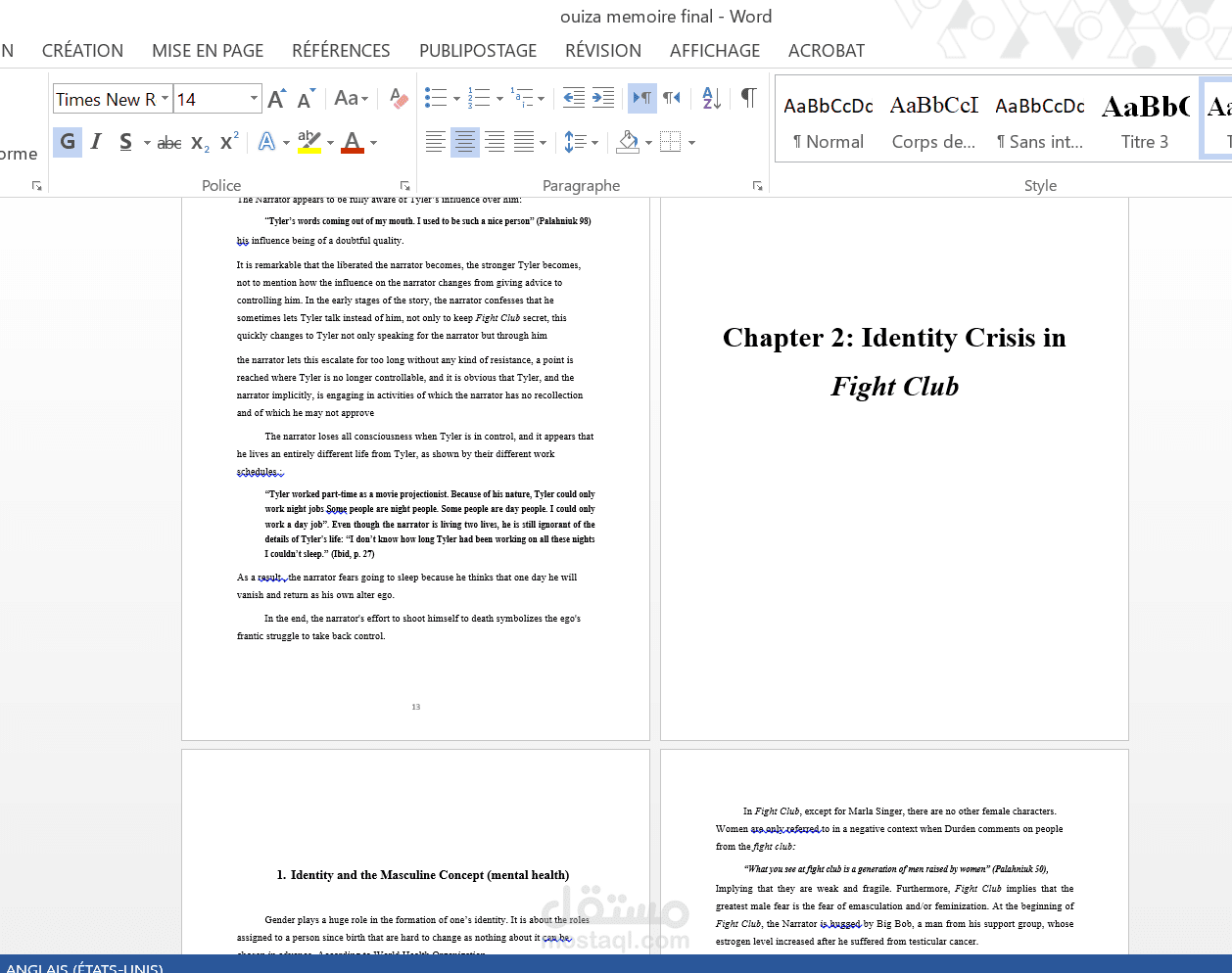Align text right
The height and width of the screenshot is (973, 1232).
coord(495,142)
